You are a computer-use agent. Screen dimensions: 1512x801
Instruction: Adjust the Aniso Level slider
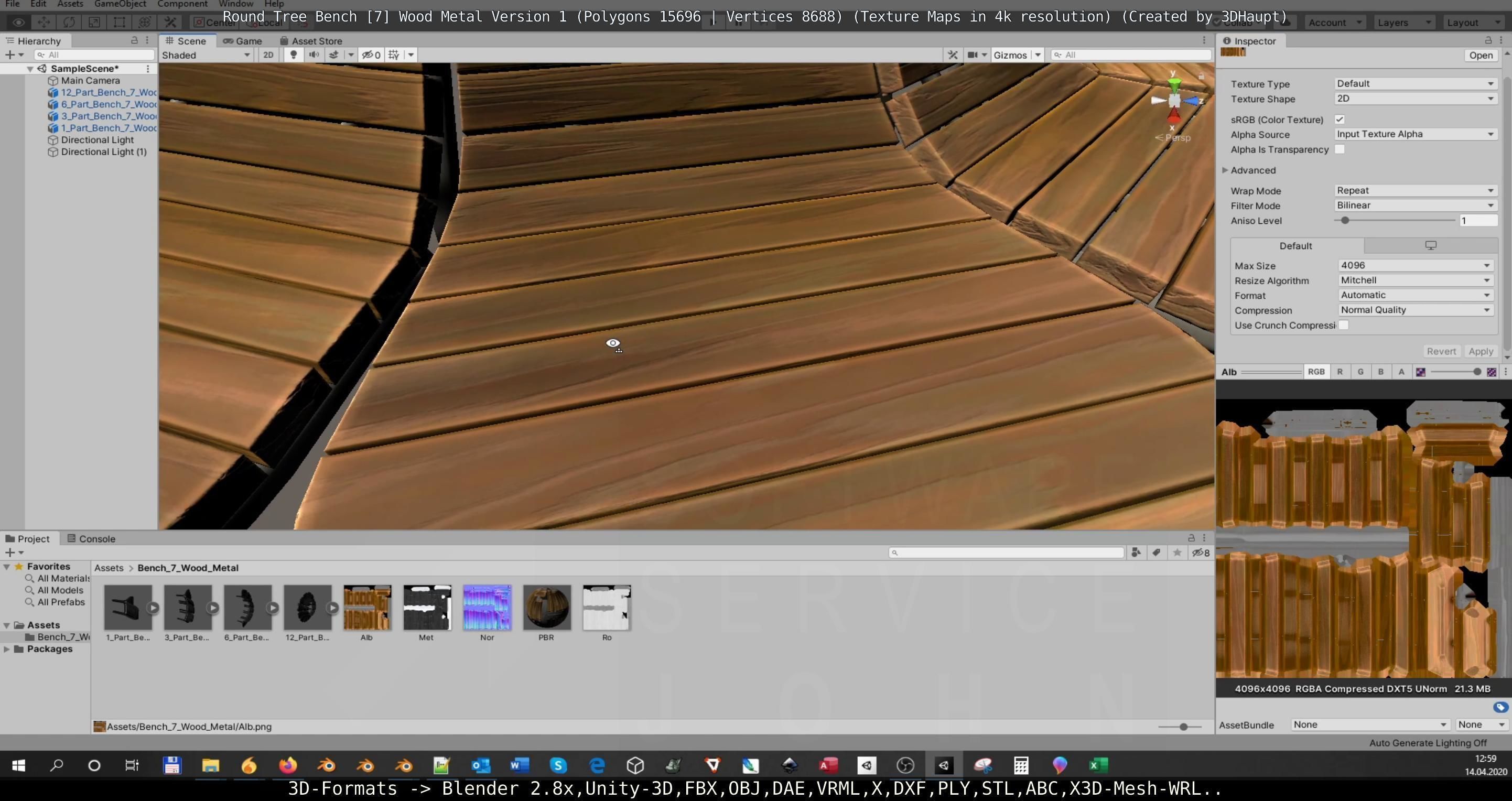[x=1345, y=221]
